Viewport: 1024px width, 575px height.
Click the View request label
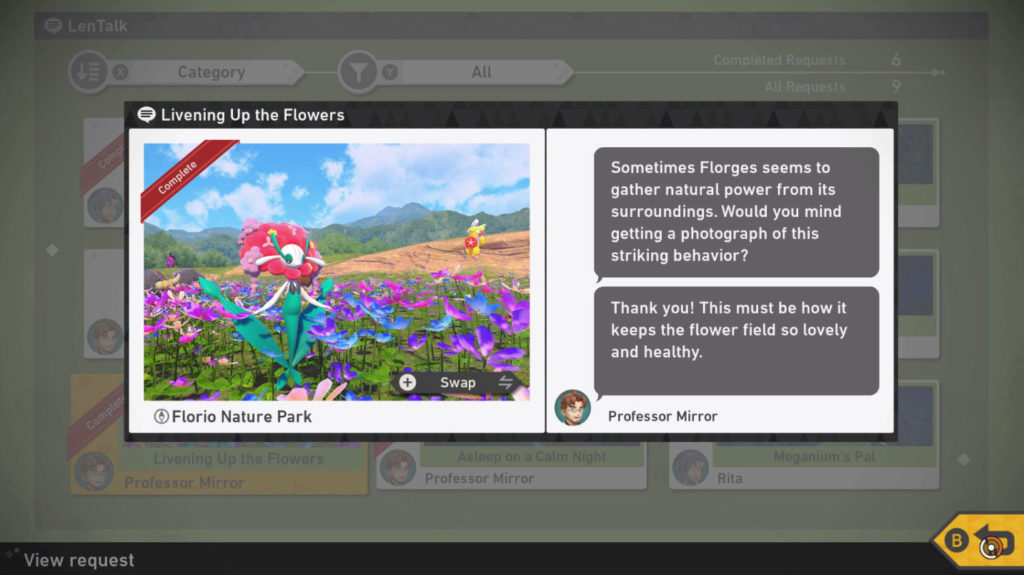click(x=79, y=560)
